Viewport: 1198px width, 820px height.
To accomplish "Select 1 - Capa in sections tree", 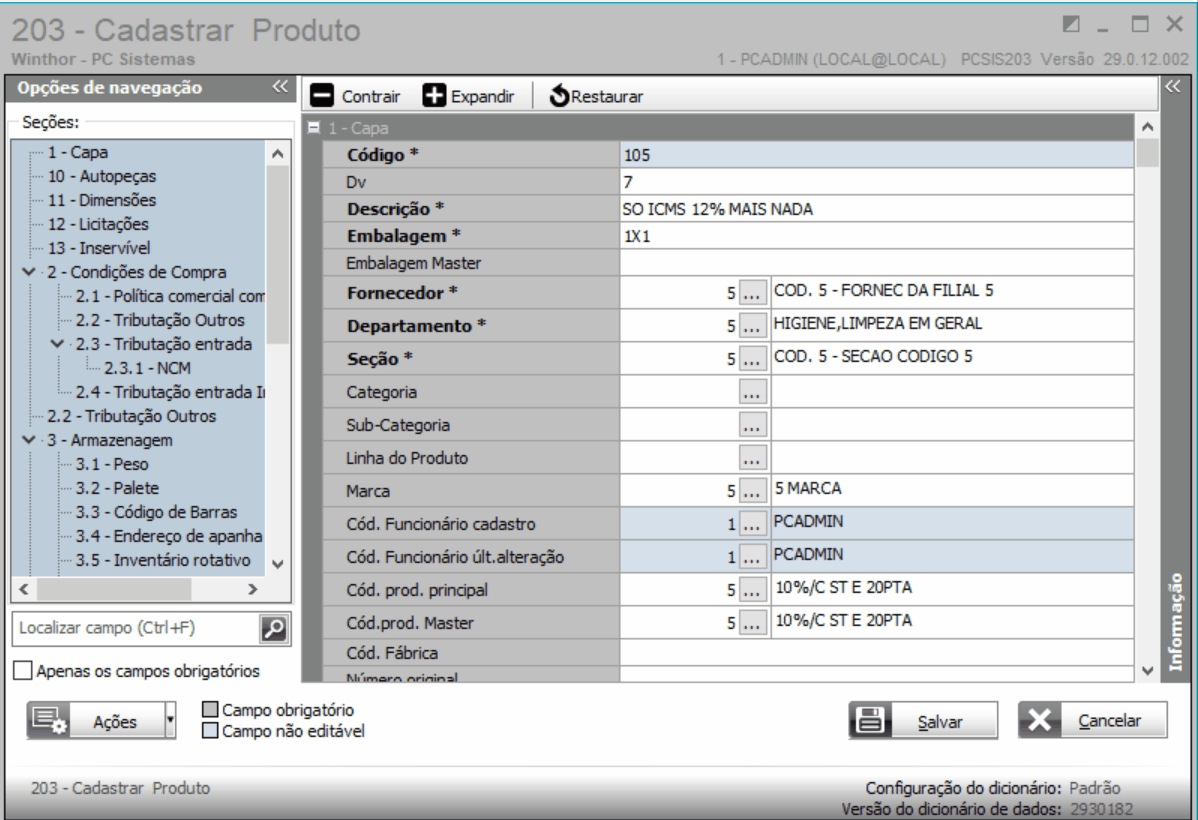I will coord(77,152).
